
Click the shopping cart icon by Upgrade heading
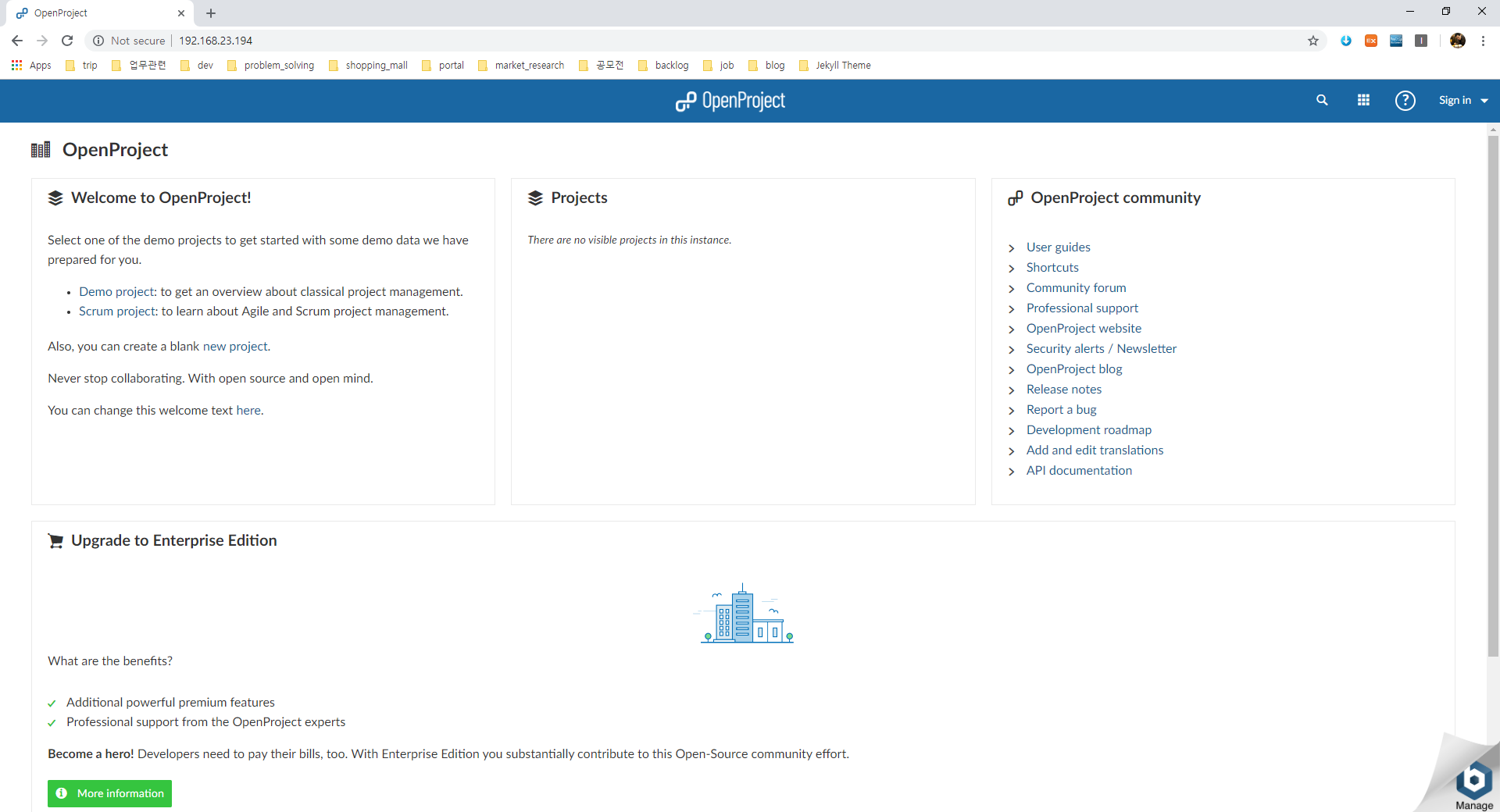55,541
